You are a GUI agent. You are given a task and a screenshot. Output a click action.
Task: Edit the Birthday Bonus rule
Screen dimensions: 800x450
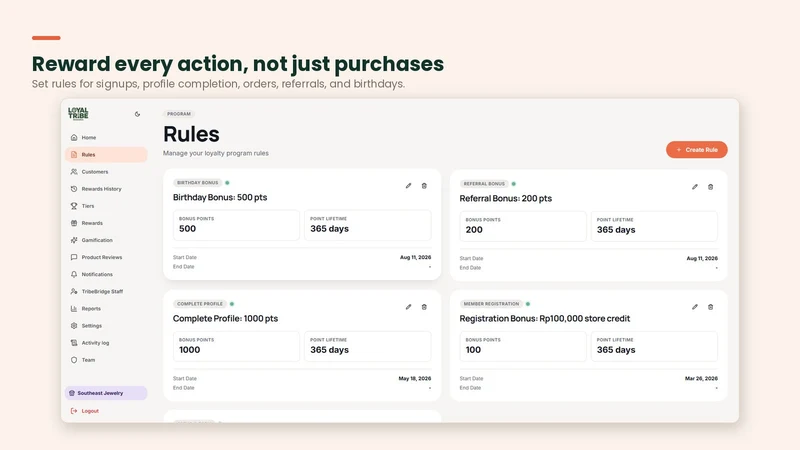(x=408, y=186)
